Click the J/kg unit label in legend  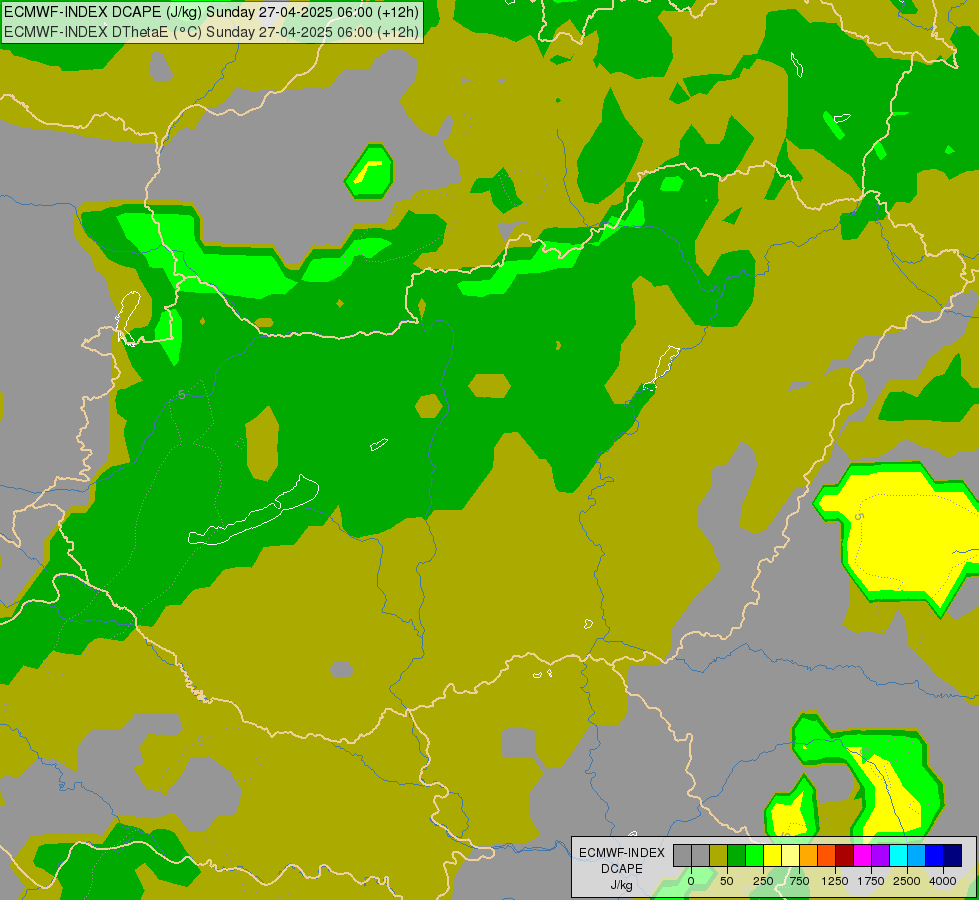[622, 885]
